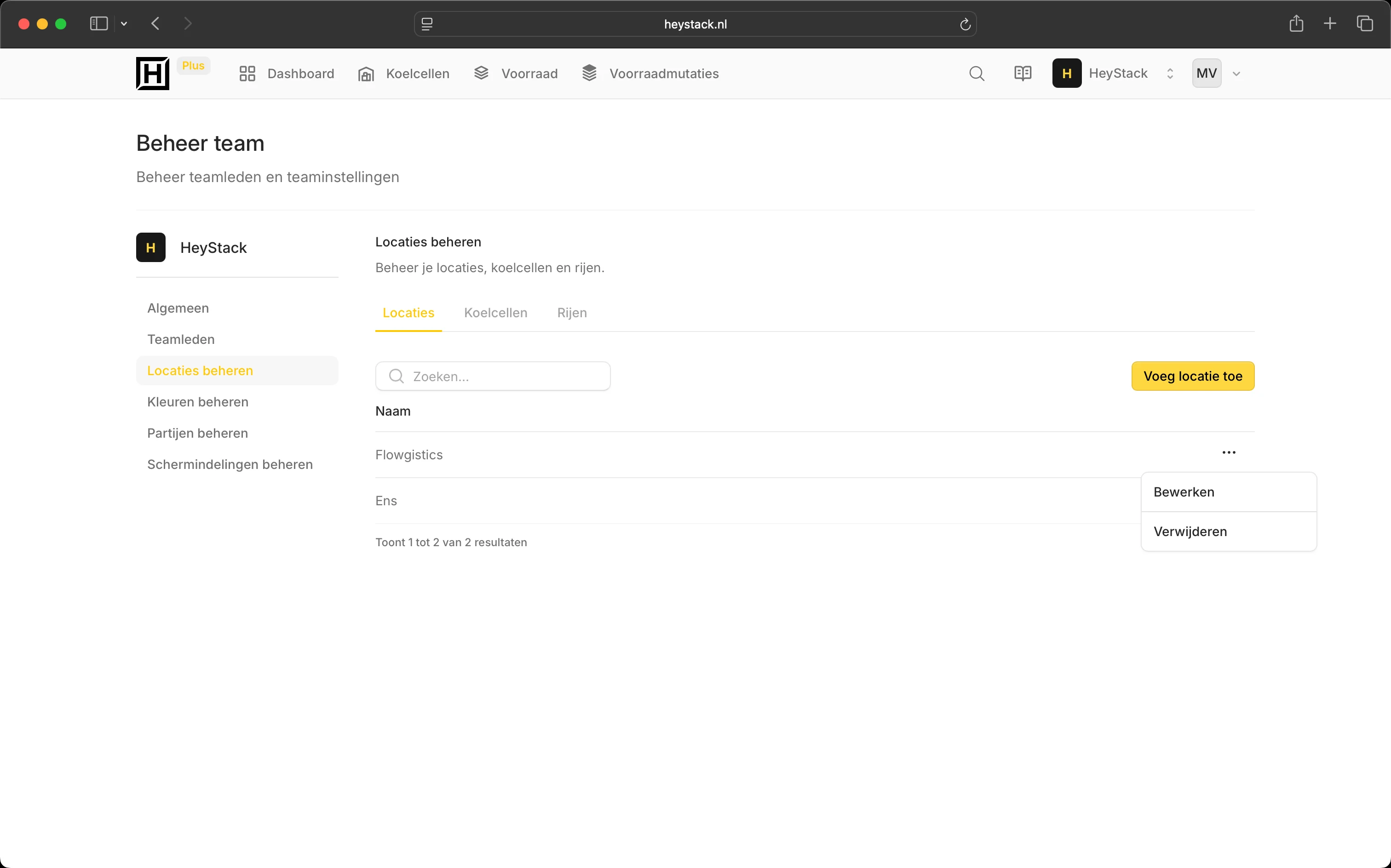Show the tab overview icon
This screenshot has width=1391, height=868.
click(1365, 23)
